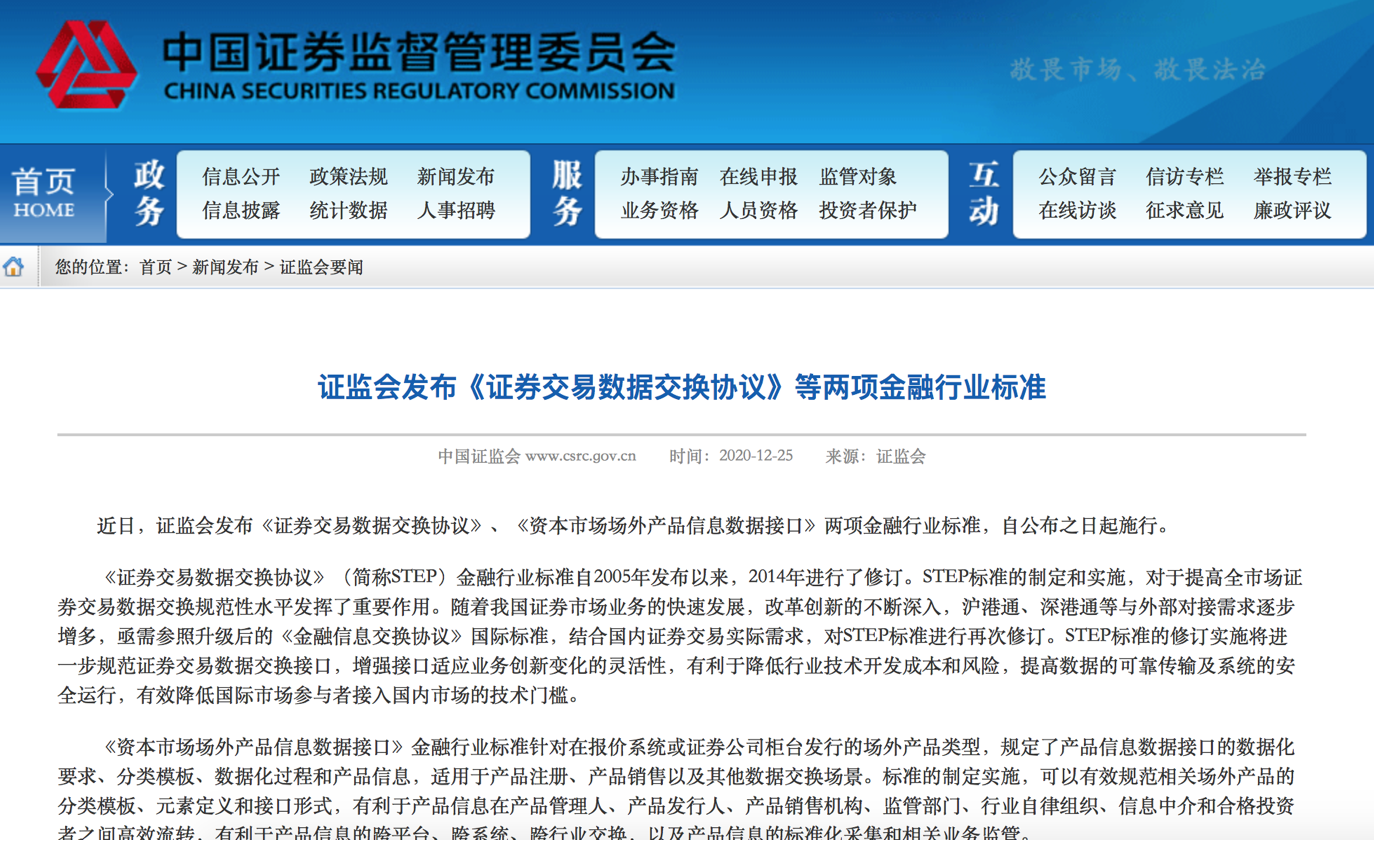The image size is (1374, 844).
Task: Click the source text 中国证监会 www.csrc.gov.cn
Action: coord(537,456)
